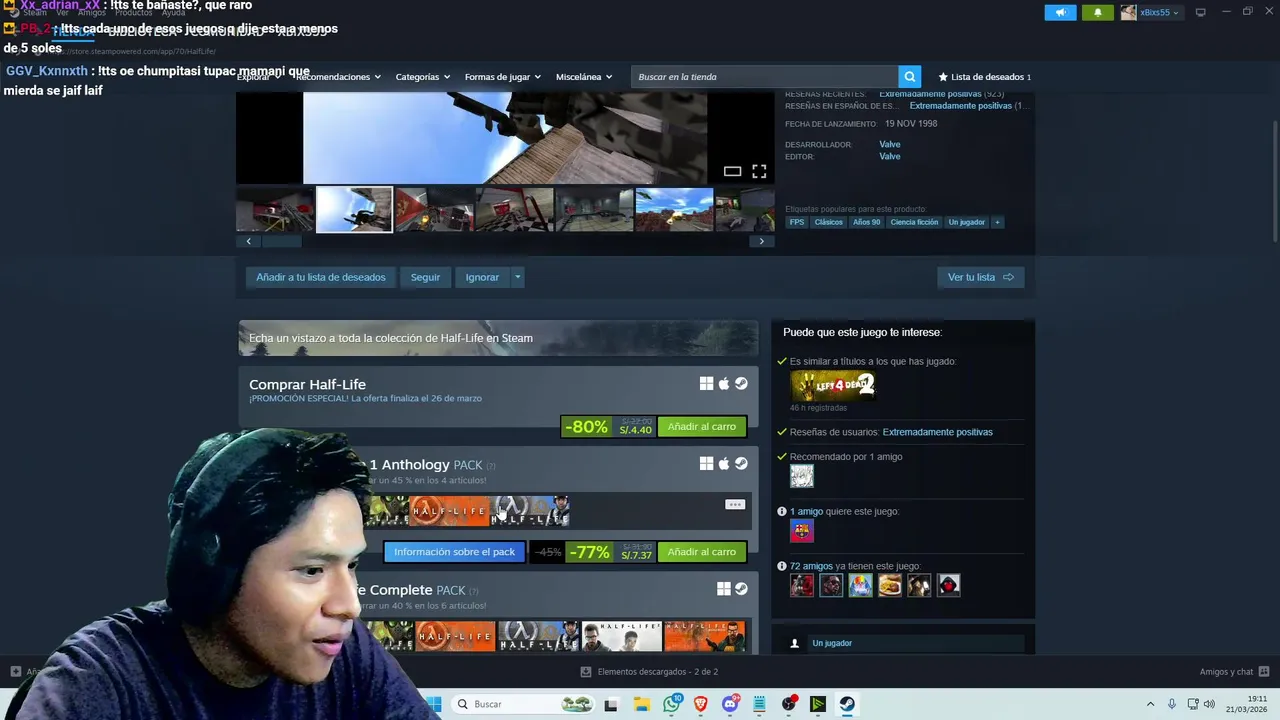Click Información sobre el pack

point(454,552)
